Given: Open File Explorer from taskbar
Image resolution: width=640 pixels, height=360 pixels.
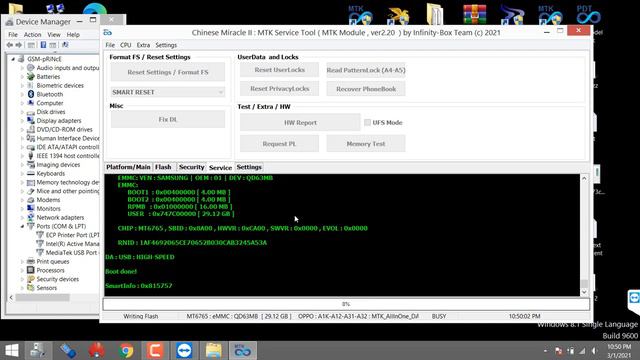Looking at the screenshot, I should [213, 350].
